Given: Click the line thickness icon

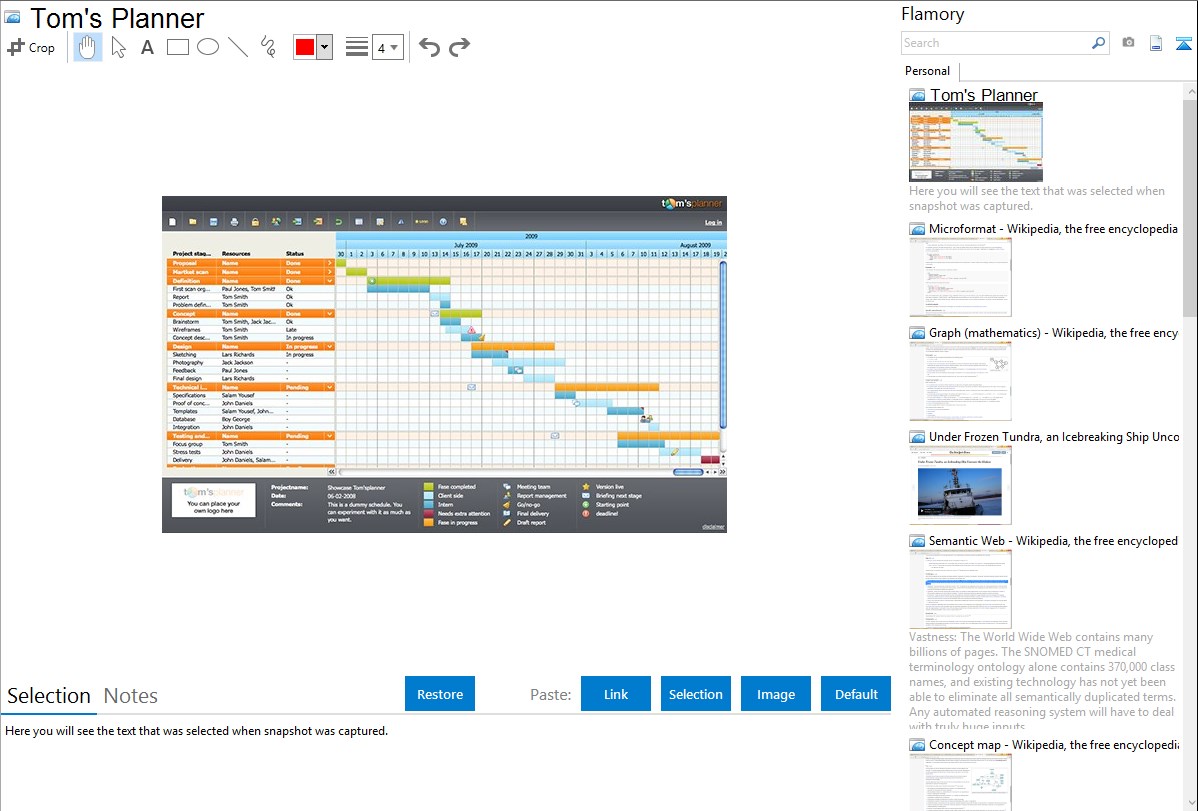Looking at the screenshot, I should [356, 47].
